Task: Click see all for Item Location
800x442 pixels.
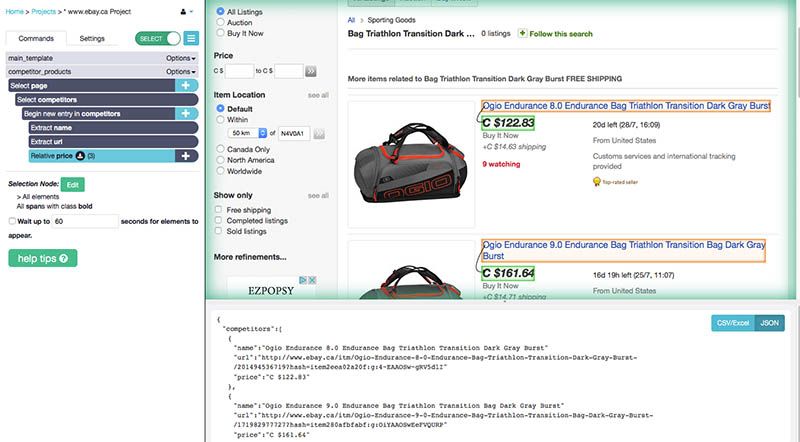Action: click(318, 95)
